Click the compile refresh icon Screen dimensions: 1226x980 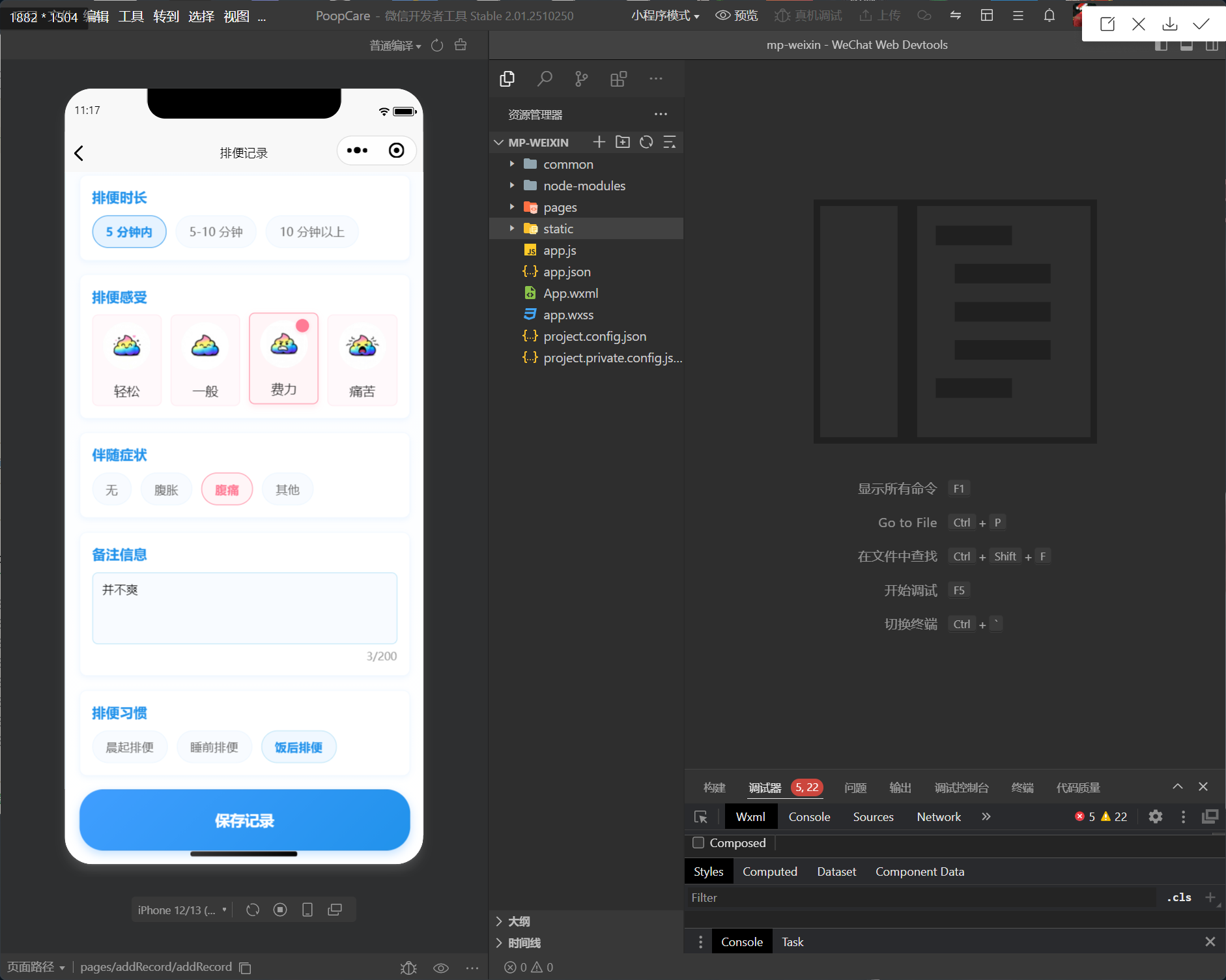pyautogui.click(x=437, y=45)
